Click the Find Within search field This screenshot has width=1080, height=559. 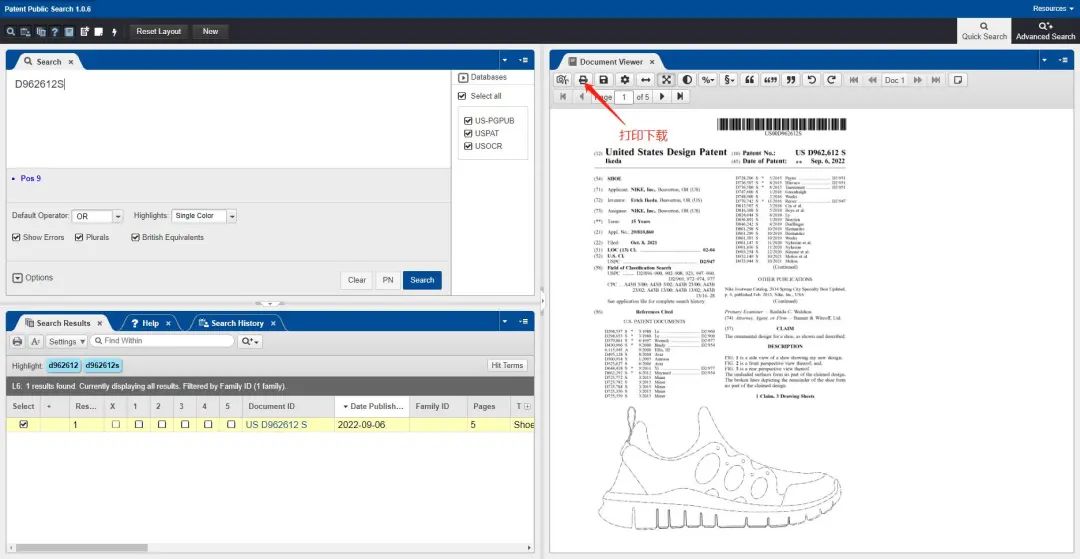click(160, 341)
